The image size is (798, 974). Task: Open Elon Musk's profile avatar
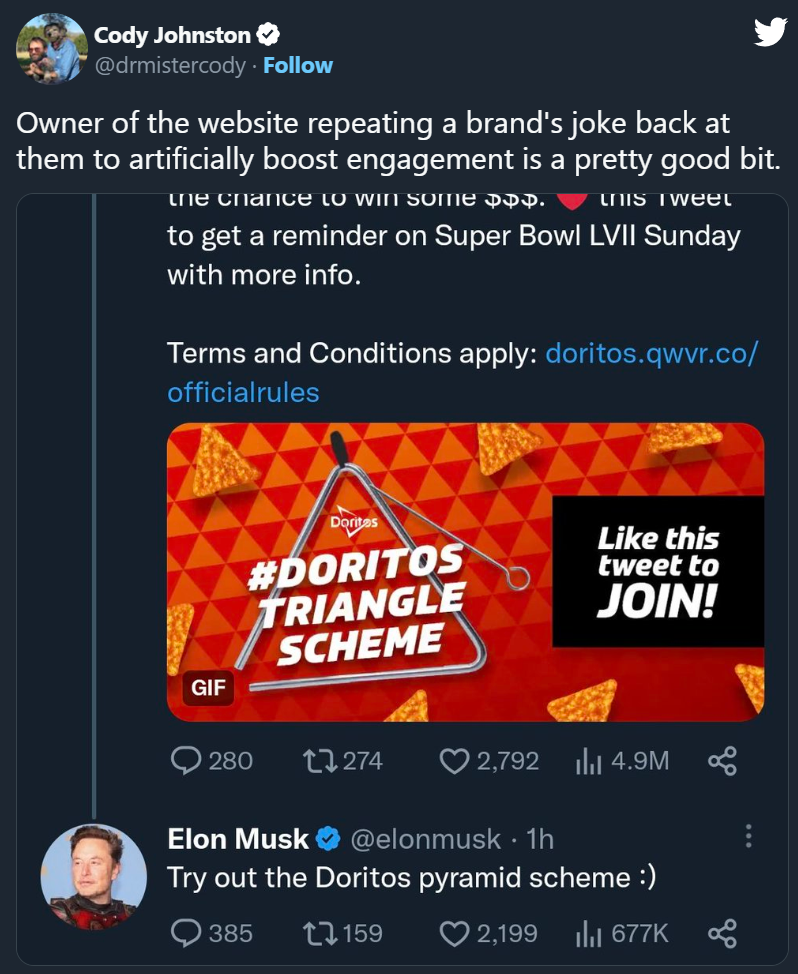coord(93,876)
